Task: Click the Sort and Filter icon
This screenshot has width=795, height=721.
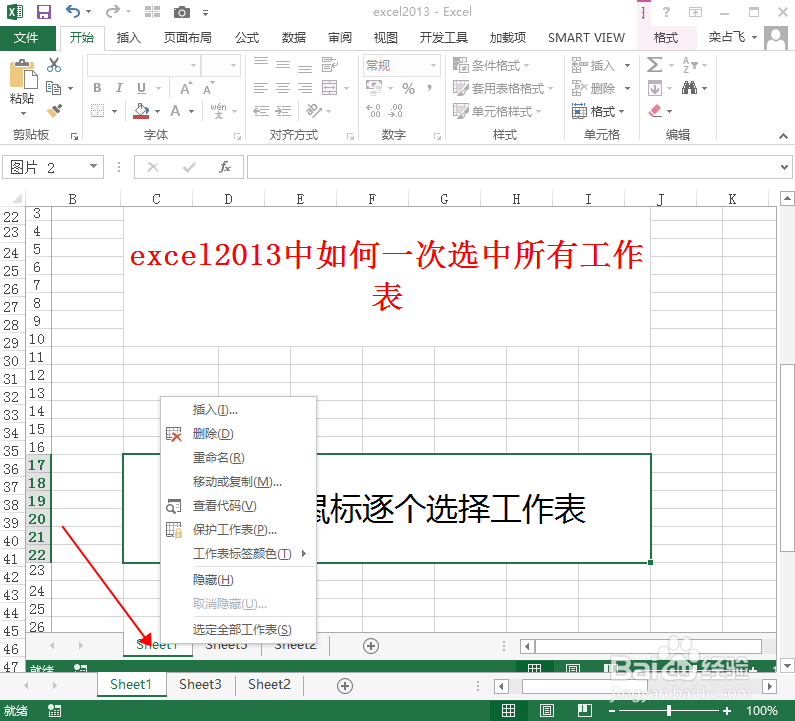Action: pyautogui.click(x=690, y=65)
